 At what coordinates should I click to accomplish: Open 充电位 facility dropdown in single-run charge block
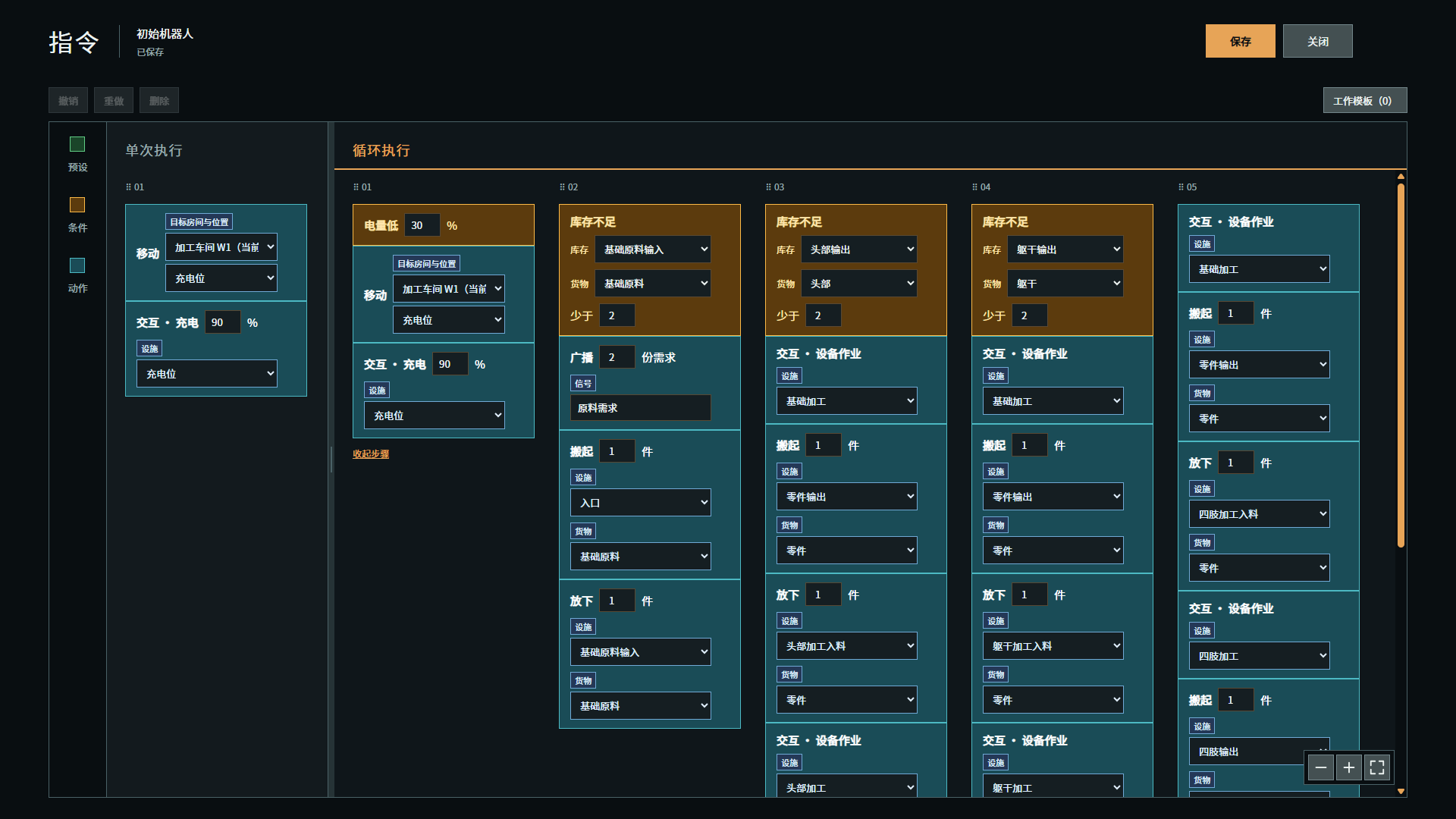[x=207, y=373]
